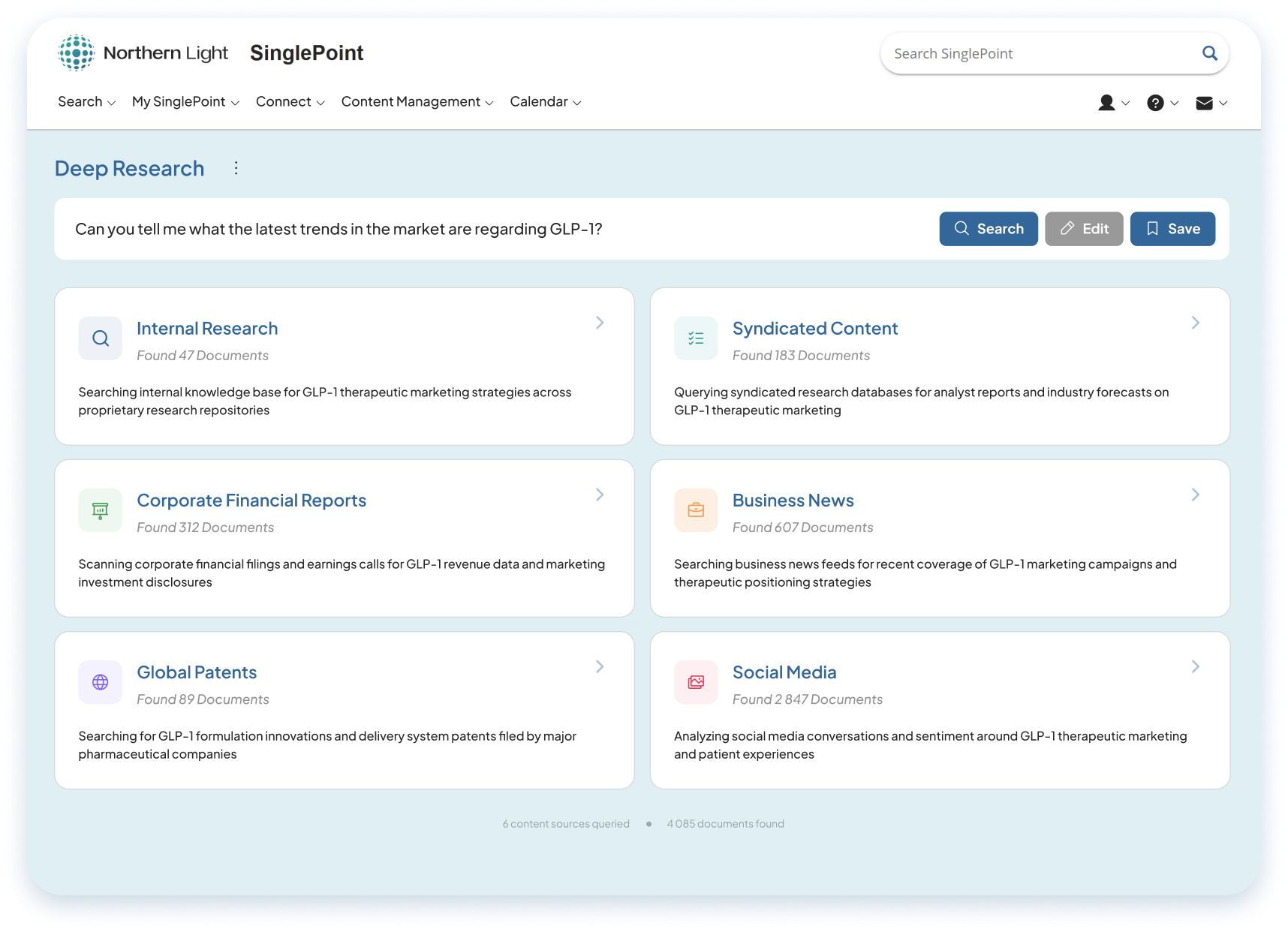This screenshot has width=1288, height=932.
Task: Click 'Found 183 Documents' text
Action: point(801,356)
